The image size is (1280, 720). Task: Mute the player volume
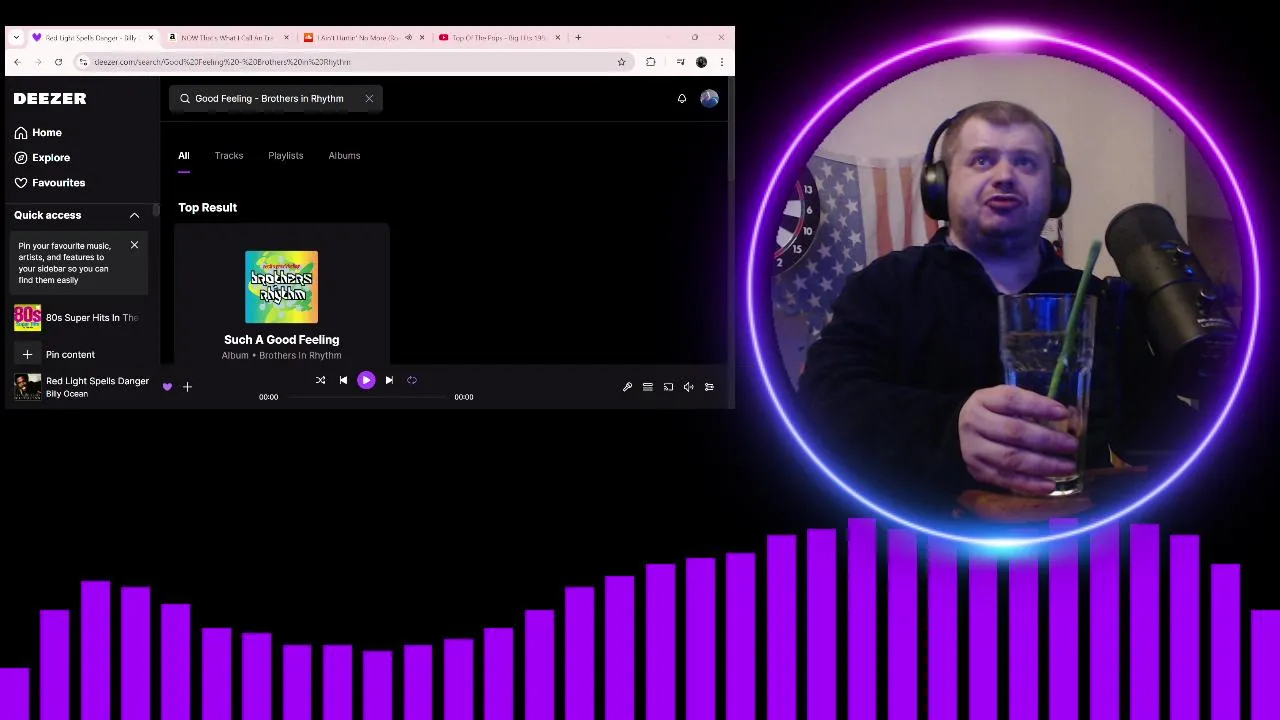(689, 387)
